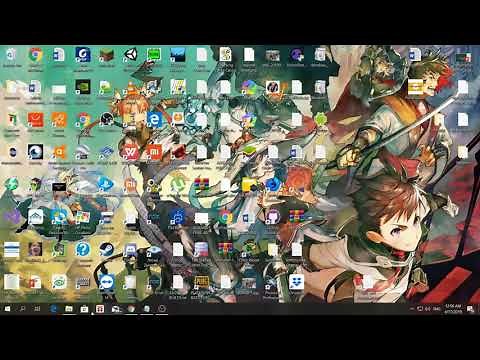Open the blue question mark help icon
The height and width of the screenshot is (360, 480).
coord(83,249)
